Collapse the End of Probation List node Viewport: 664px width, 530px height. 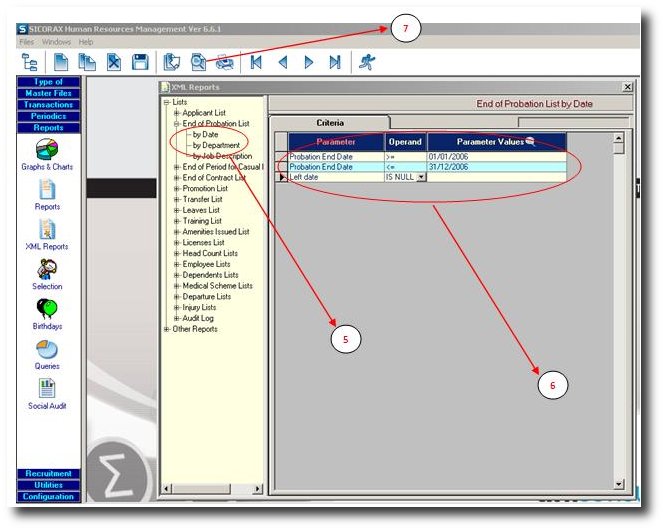pyautogui.click(x=177, y=123)
